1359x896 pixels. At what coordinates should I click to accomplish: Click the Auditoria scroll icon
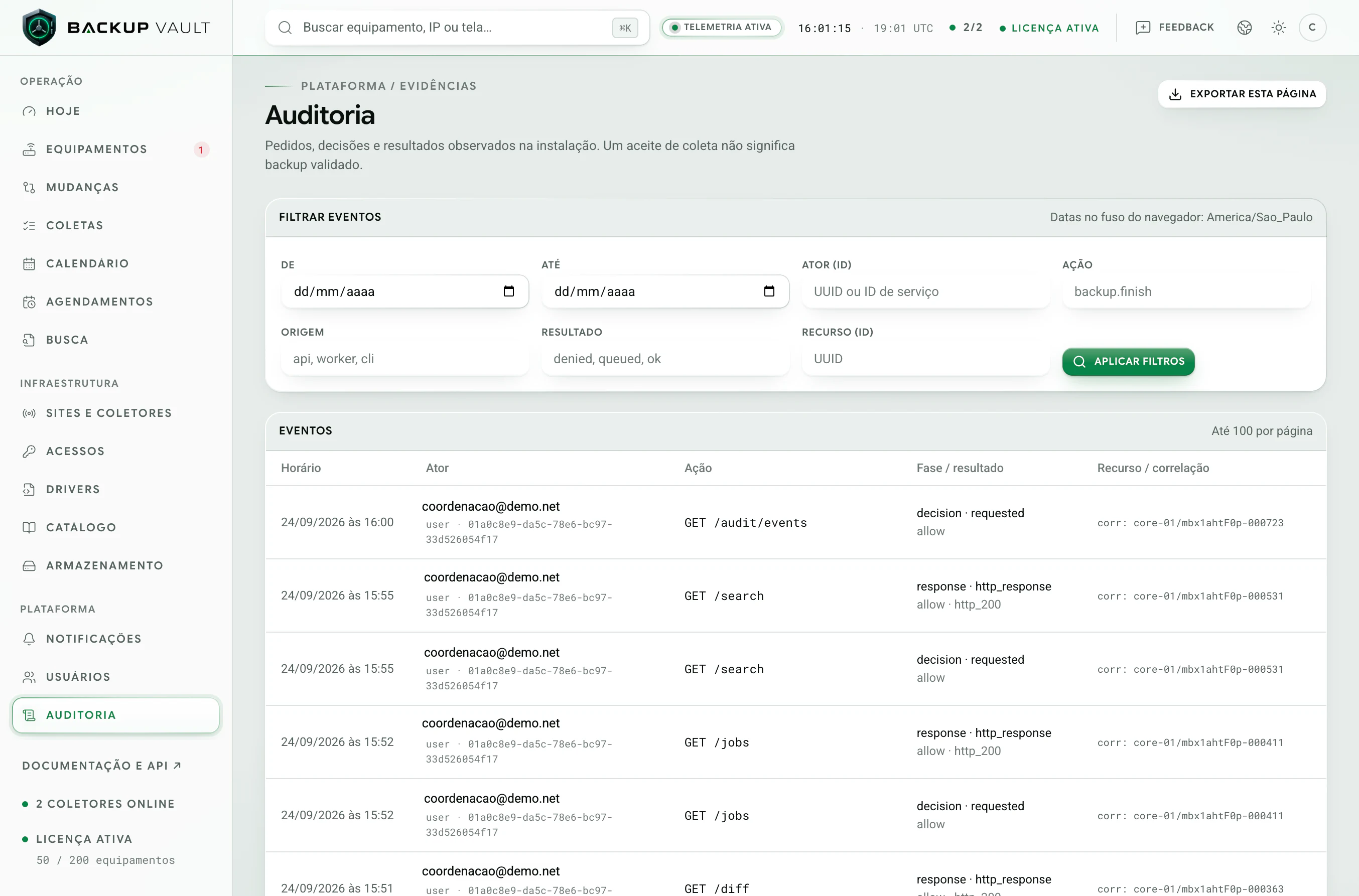coord(29,715)
